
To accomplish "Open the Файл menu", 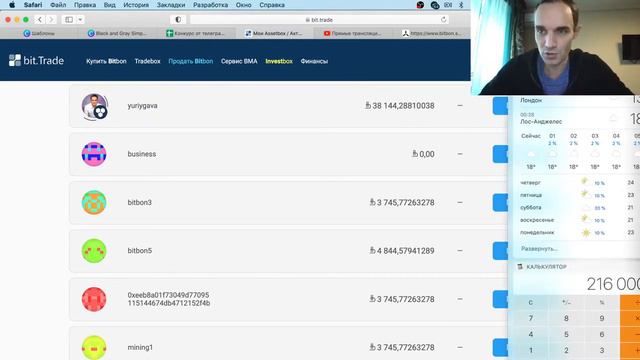I will click(58, 5).
